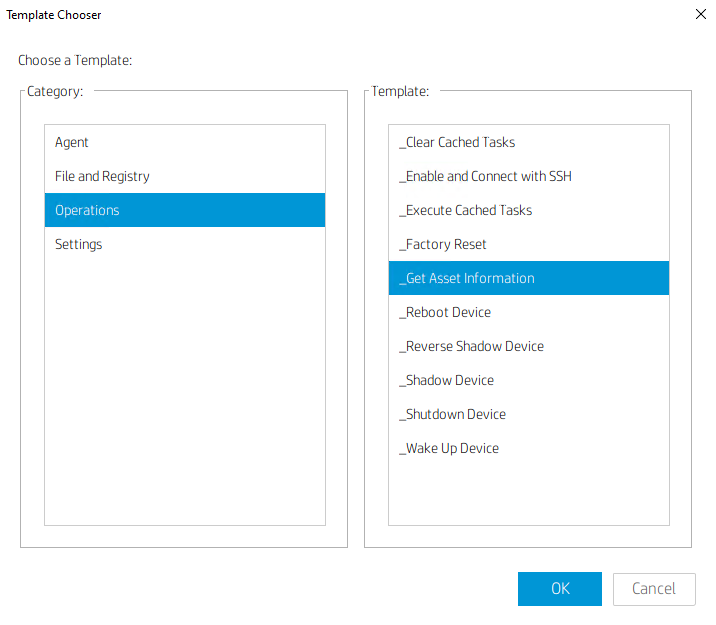Select _Get Asset Information template

click(x=529, y=278)
